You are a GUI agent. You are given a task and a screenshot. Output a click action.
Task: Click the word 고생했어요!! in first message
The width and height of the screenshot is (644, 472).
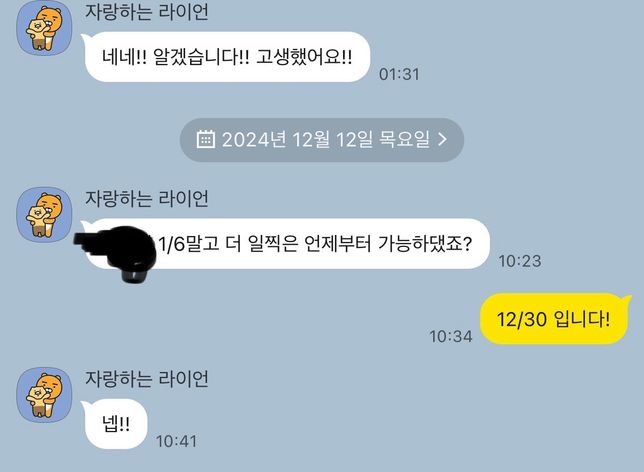tap(304, 57)
